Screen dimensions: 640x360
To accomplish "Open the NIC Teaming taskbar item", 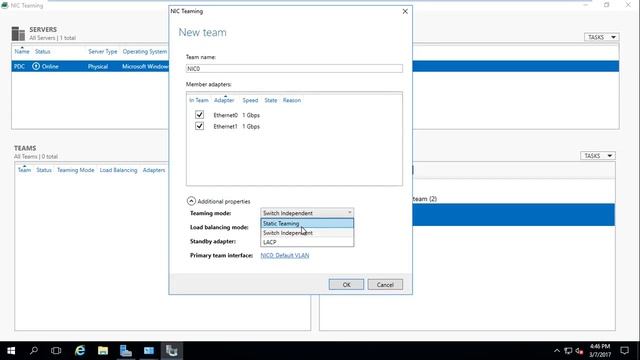I will [171, 351].
